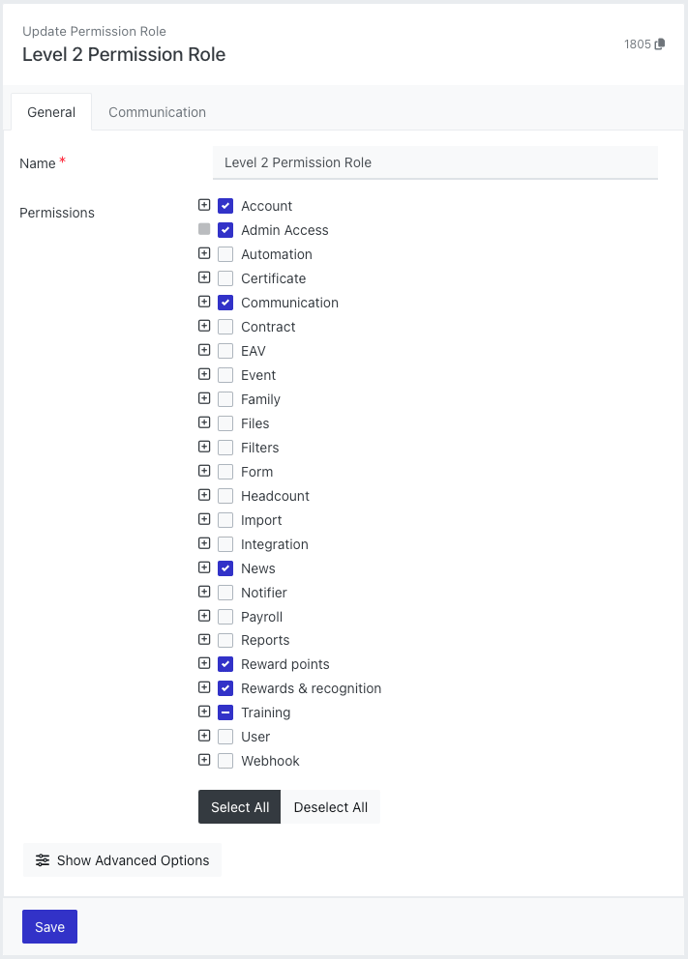The image size is (688, 959).
Task: Expand the Reports permission group
Action: pyautogui.click(x=204, y=640)
